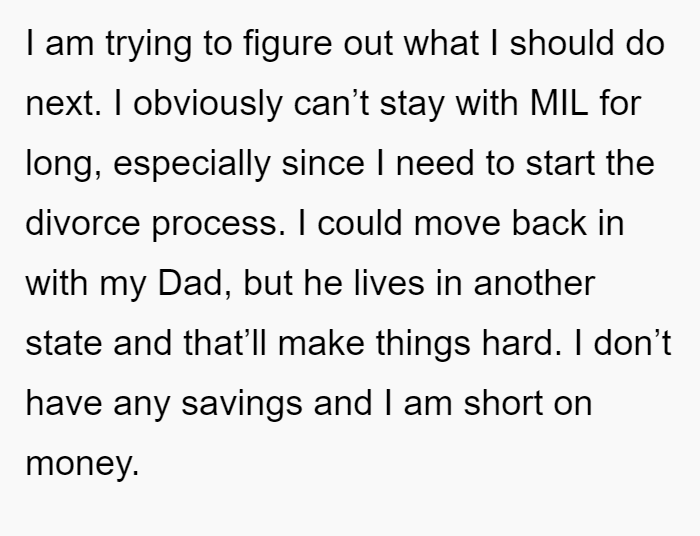This screenshot has height=536, width=700.
Task: Click the word "lives" in the paragraph
Action: coord(389,283)
